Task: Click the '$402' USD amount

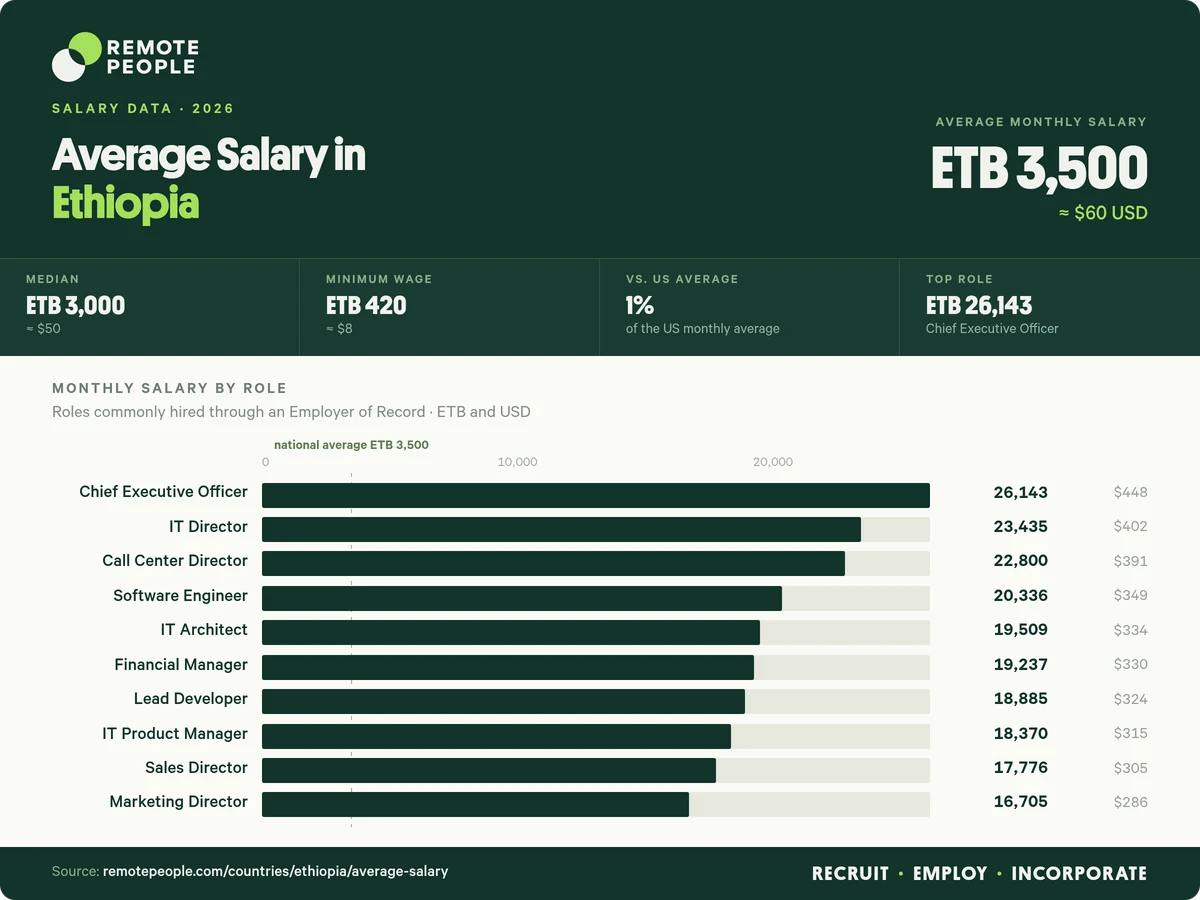Action: tap(1131, 527)
